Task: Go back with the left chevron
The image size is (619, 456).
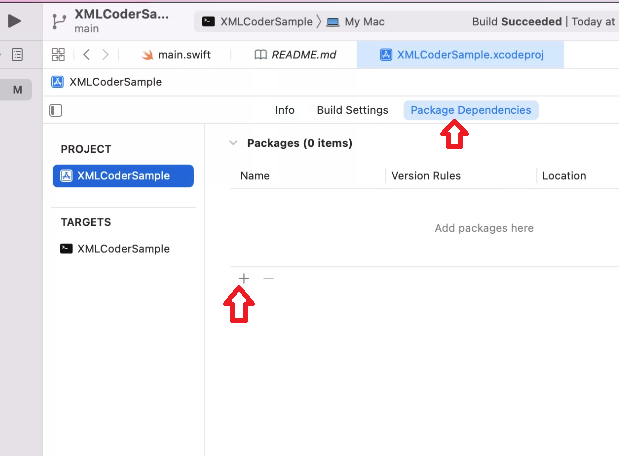Action: [x=87, y=54]
